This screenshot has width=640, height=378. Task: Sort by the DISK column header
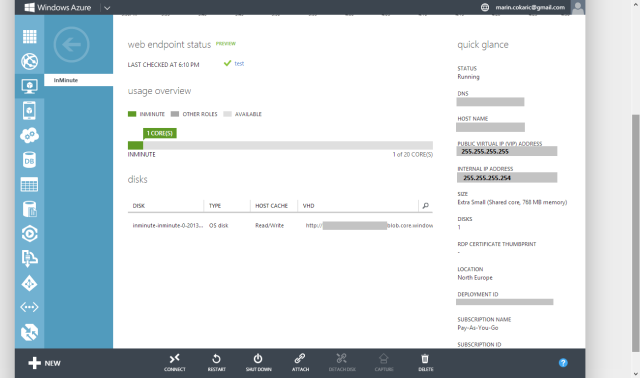pos(138,206)
